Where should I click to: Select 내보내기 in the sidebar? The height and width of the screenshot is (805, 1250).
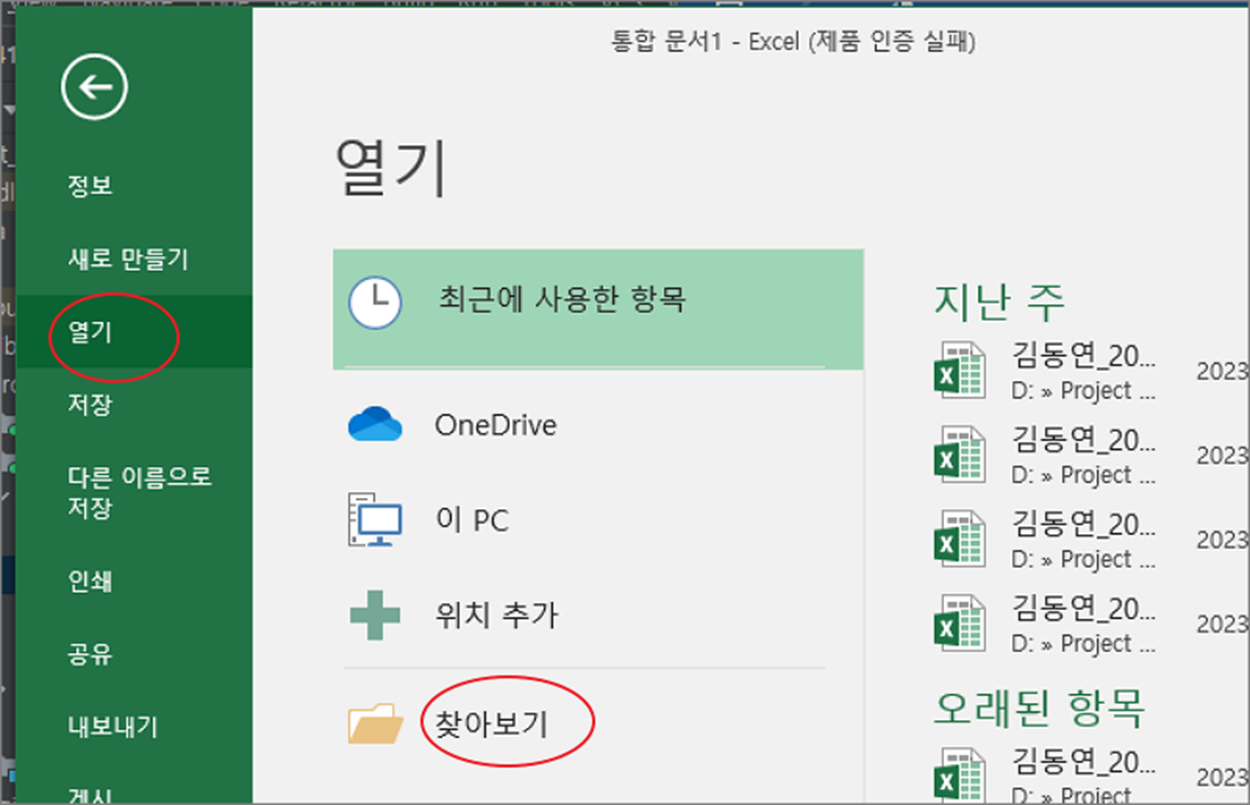112,727
